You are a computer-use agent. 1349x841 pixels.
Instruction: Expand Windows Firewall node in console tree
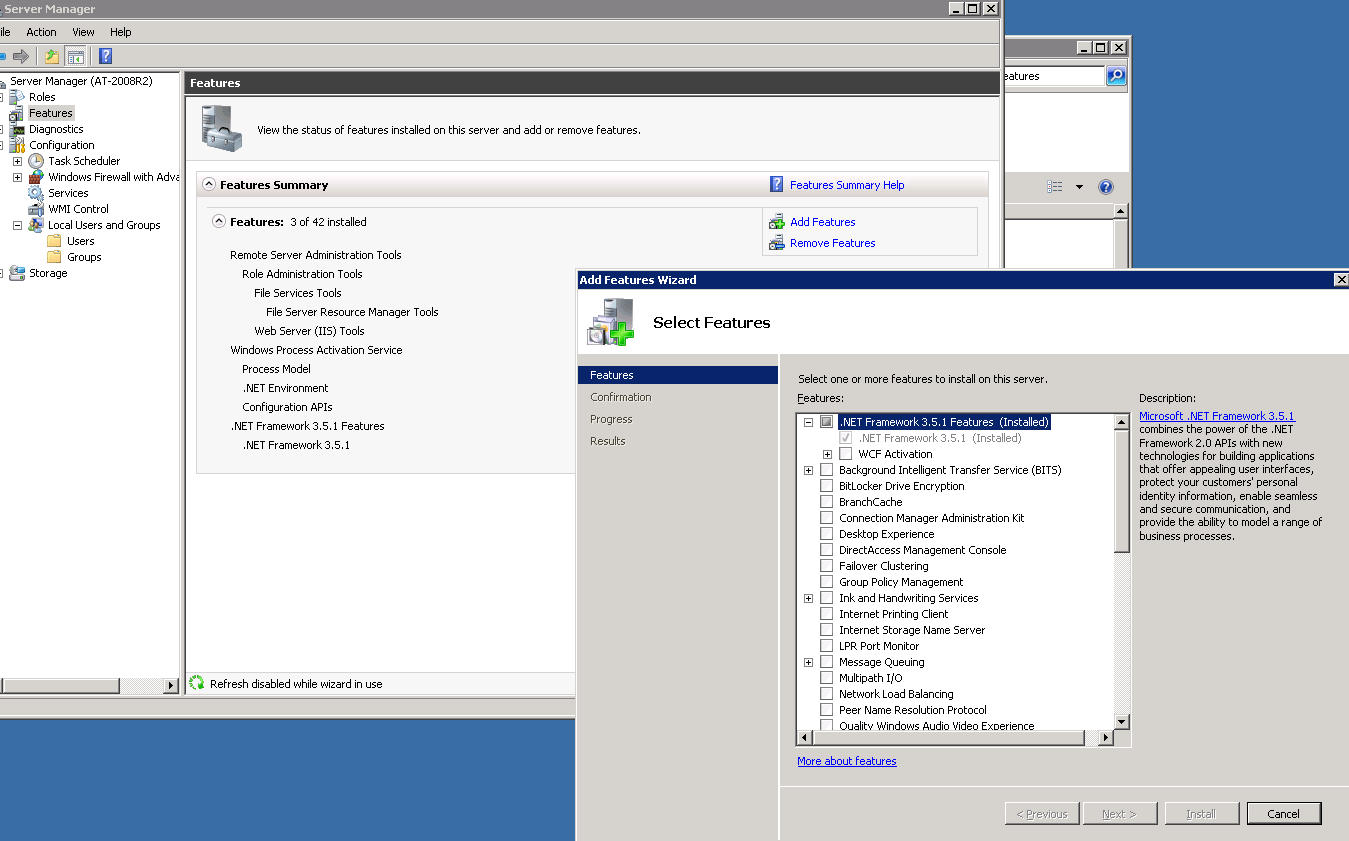(x=17, y=177)
